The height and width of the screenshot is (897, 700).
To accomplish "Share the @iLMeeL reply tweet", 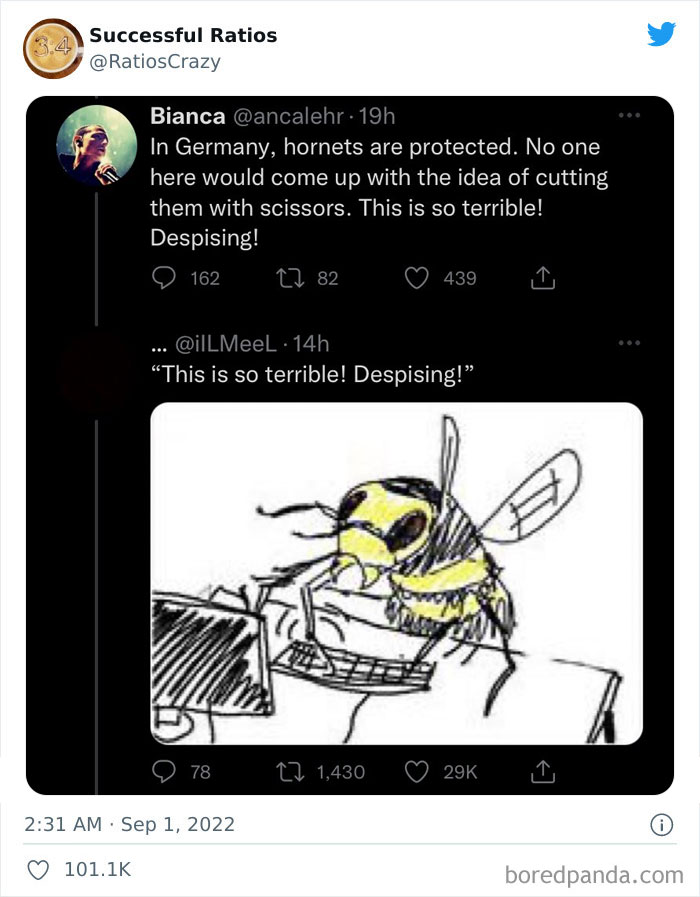I will click(541, 771).
